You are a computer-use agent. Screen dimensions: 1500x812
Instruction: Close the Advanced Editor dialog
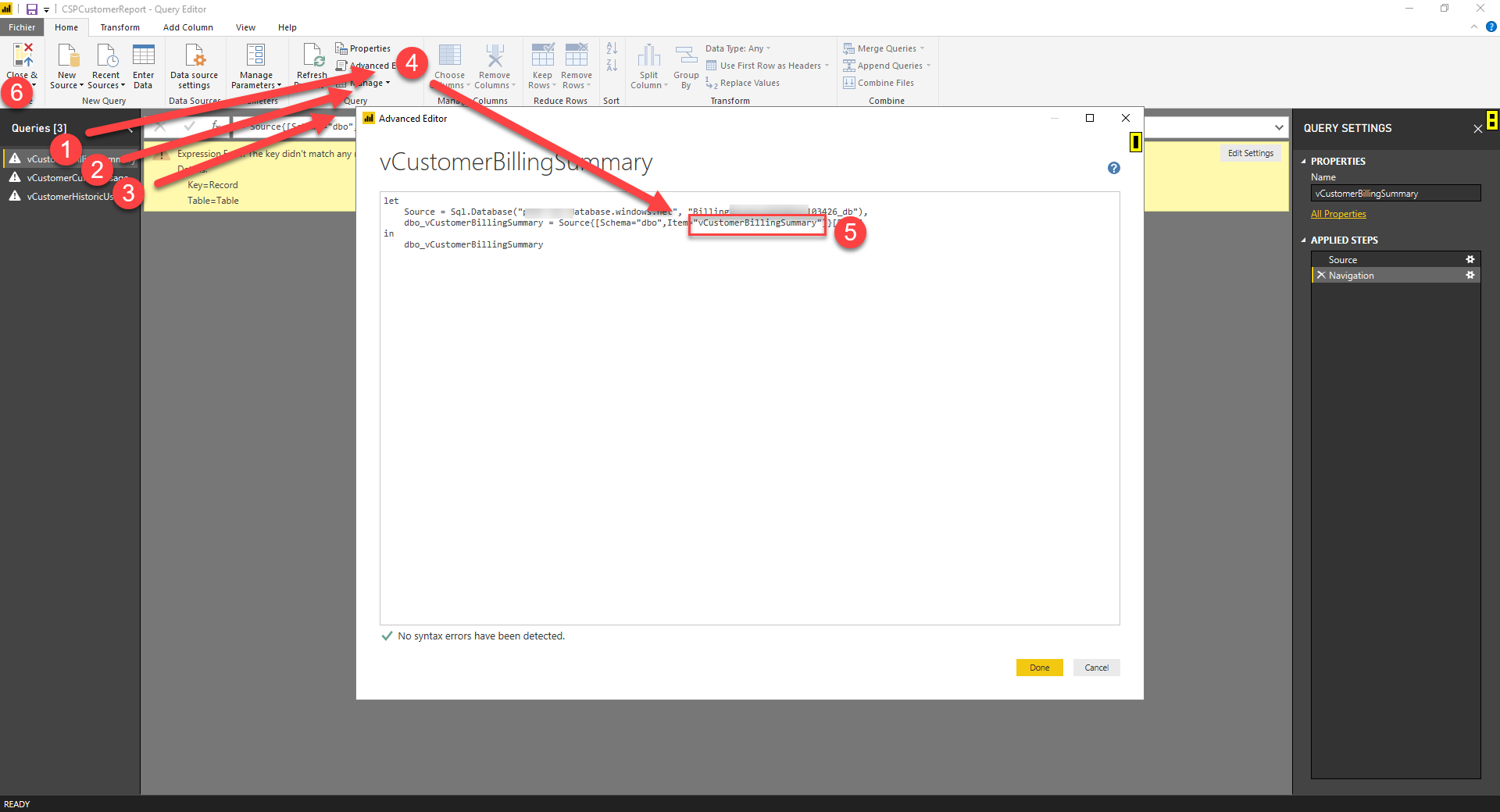tap(1126, 118)
